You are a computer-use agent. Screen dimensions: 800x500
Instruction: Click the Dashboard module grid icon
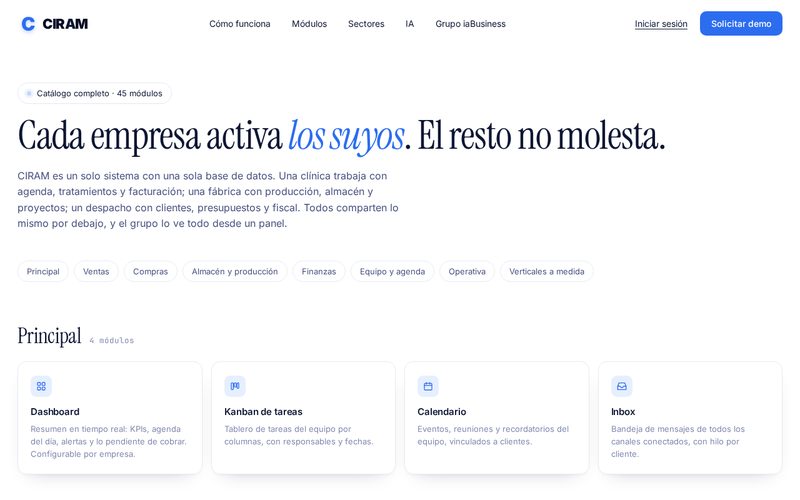pos(41,386)
